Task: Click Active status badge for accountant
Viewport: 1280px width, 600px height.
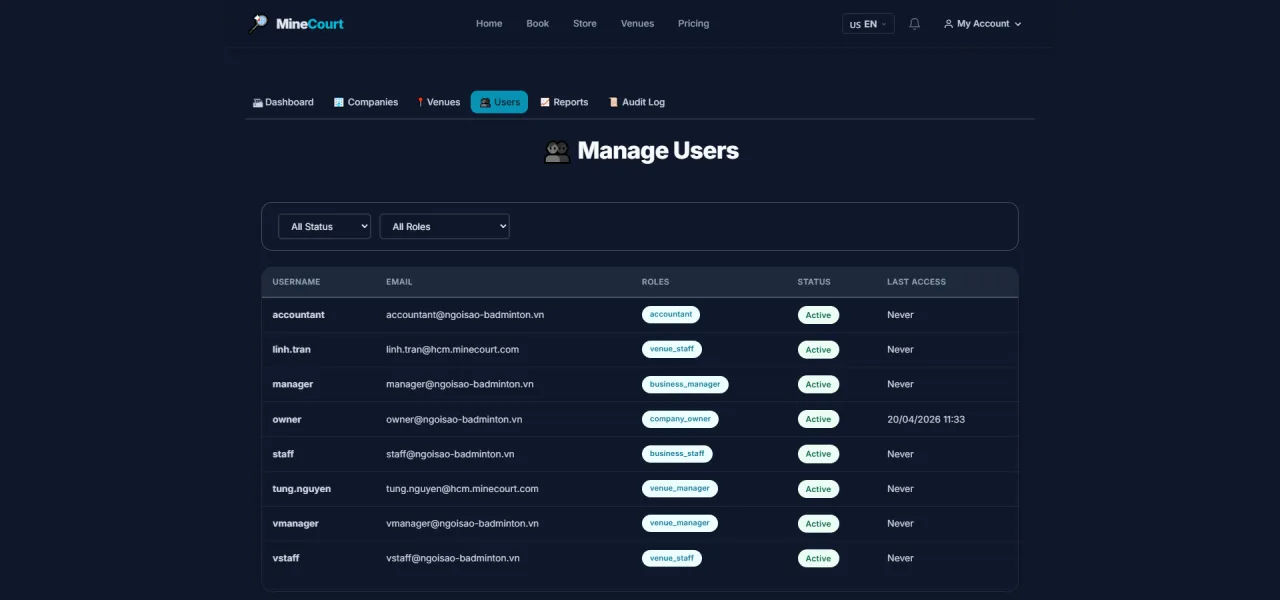Action: (x=818, y=315)
